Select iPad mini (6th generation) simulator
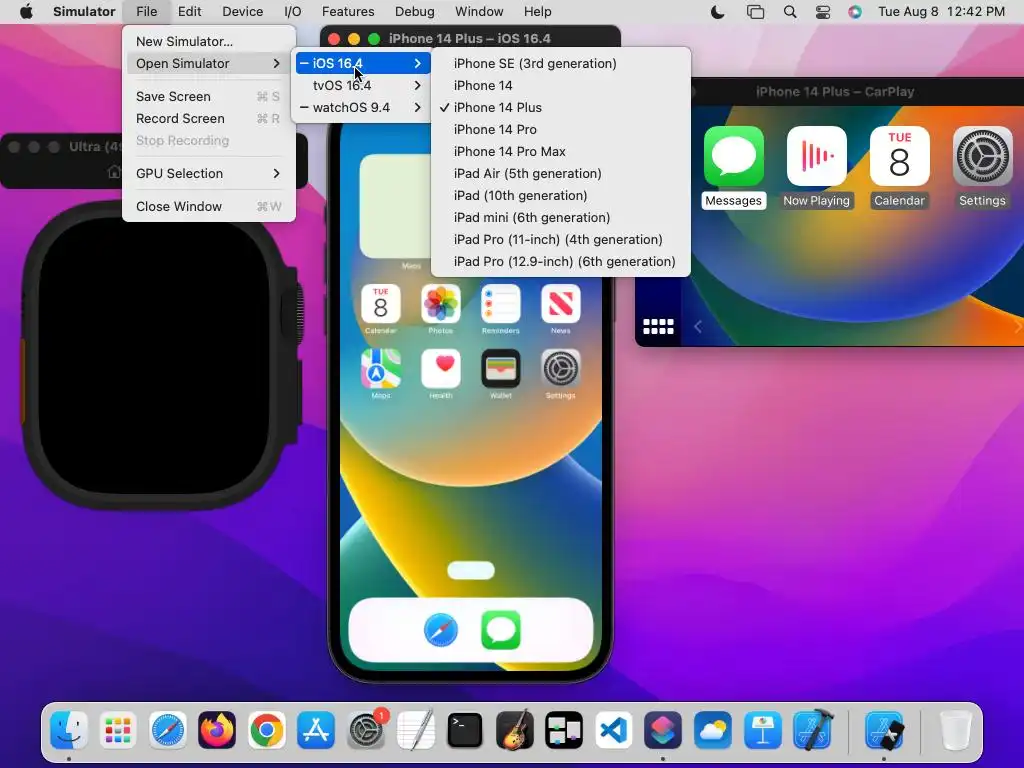 point(560,217)
